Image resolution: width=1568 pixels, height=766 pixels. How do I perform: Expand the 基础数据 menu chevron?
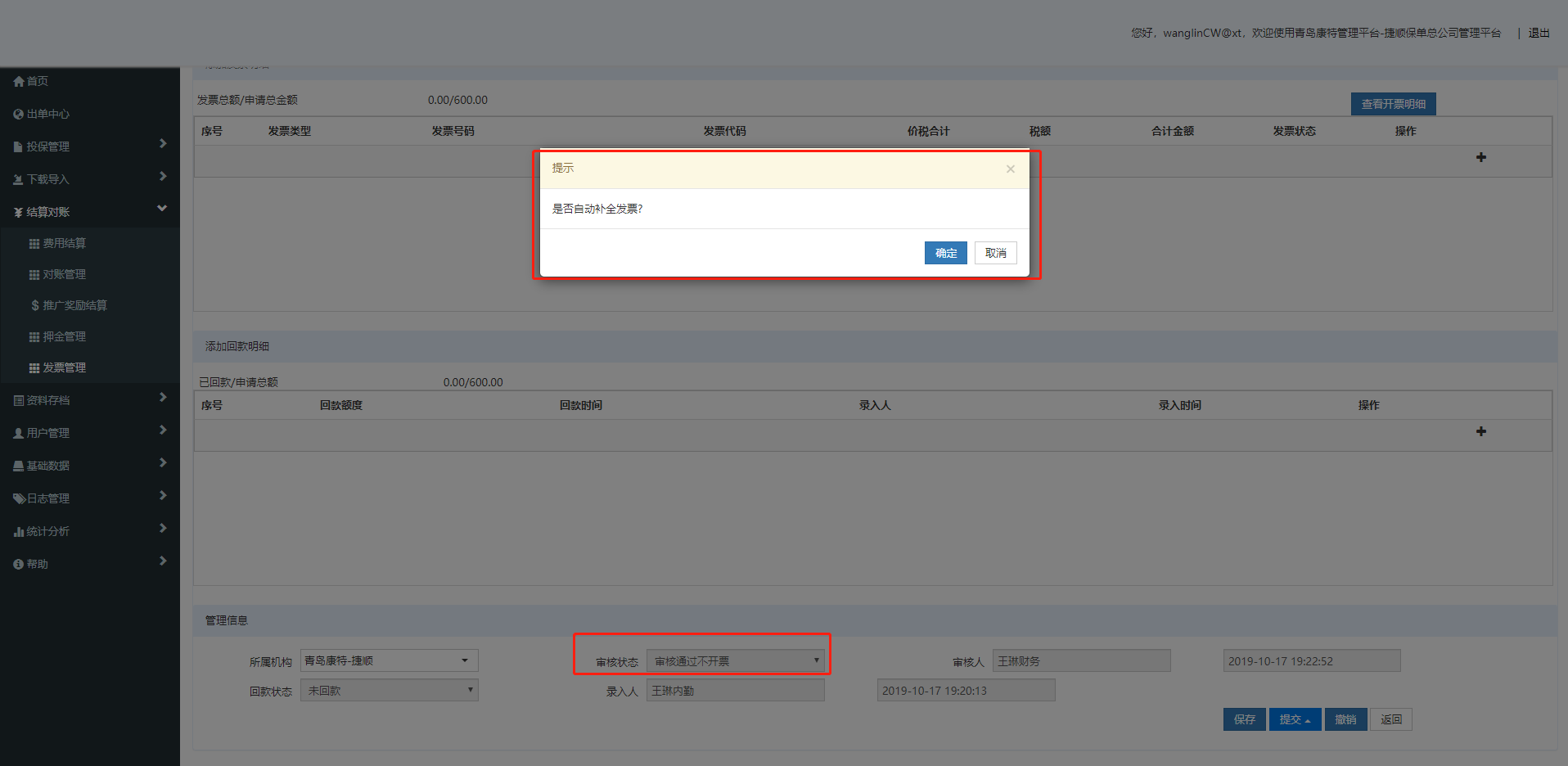tap(163, 462)
